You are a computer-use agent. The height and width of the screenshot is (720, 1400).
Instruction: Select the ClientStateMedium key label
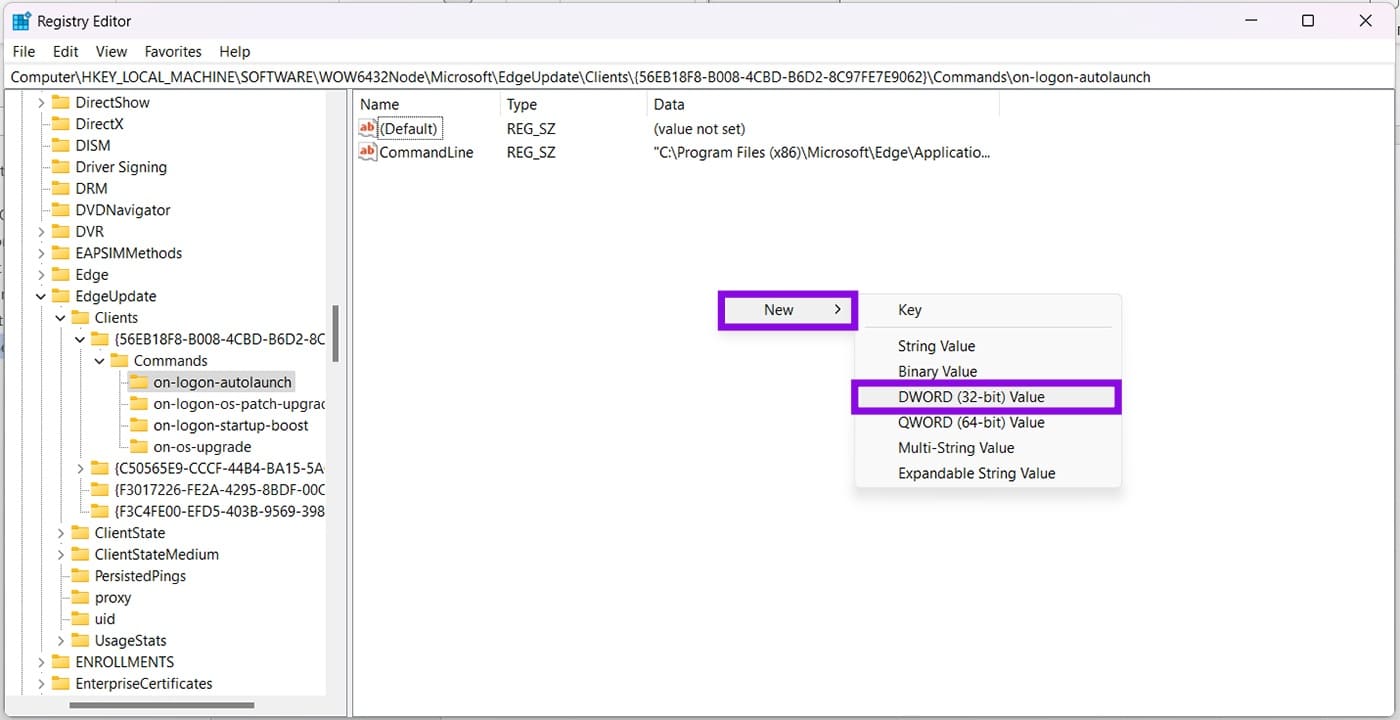[x=156, y=554]
